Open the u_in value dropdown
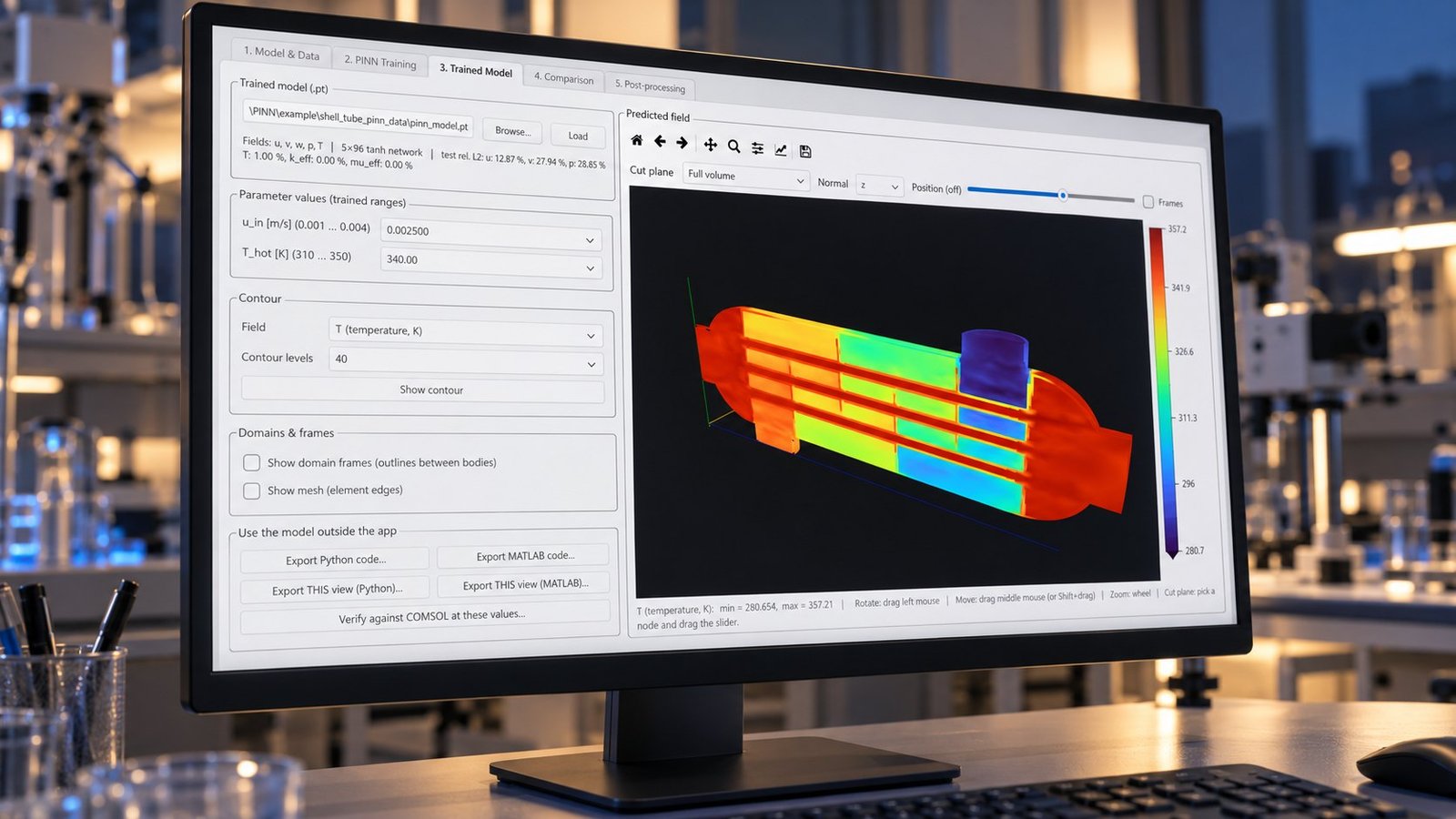The width and height of the screenshot is (1456, 819). coord(490,235)
